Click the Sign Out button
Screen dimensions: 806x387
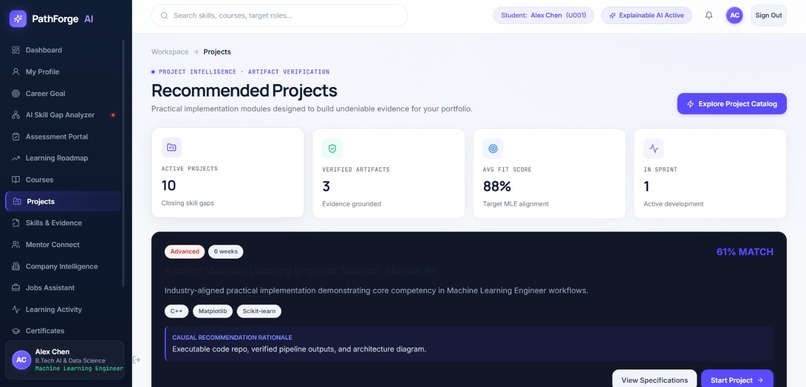(768, 15)
